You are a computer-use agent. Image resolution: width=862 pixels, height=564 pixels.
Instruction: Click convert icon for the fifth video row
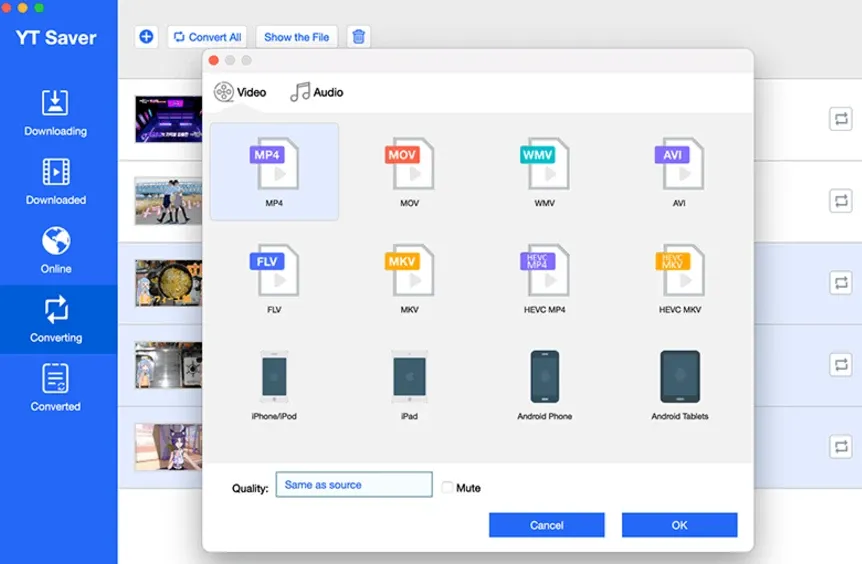click(x=841, y=446)
